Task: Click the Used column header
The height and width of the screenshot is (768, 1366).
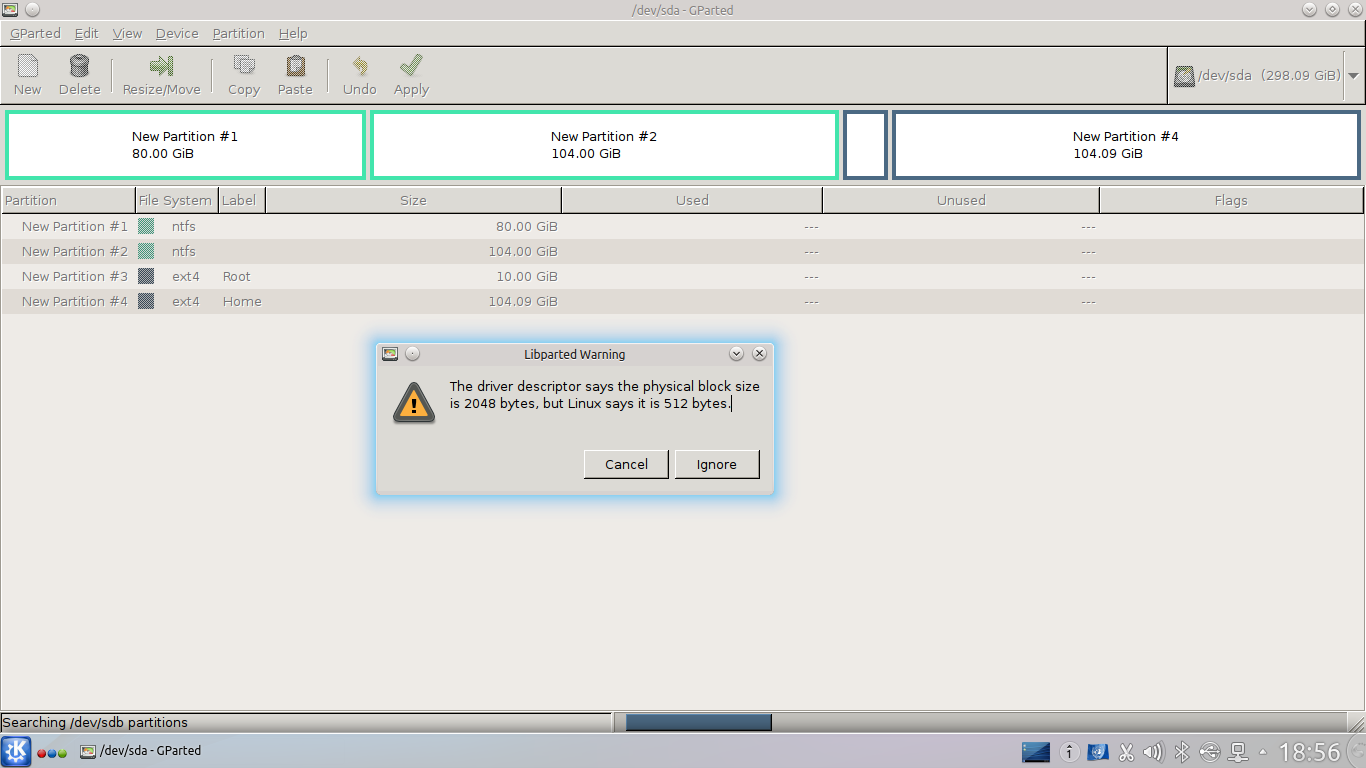Action: 692,200
